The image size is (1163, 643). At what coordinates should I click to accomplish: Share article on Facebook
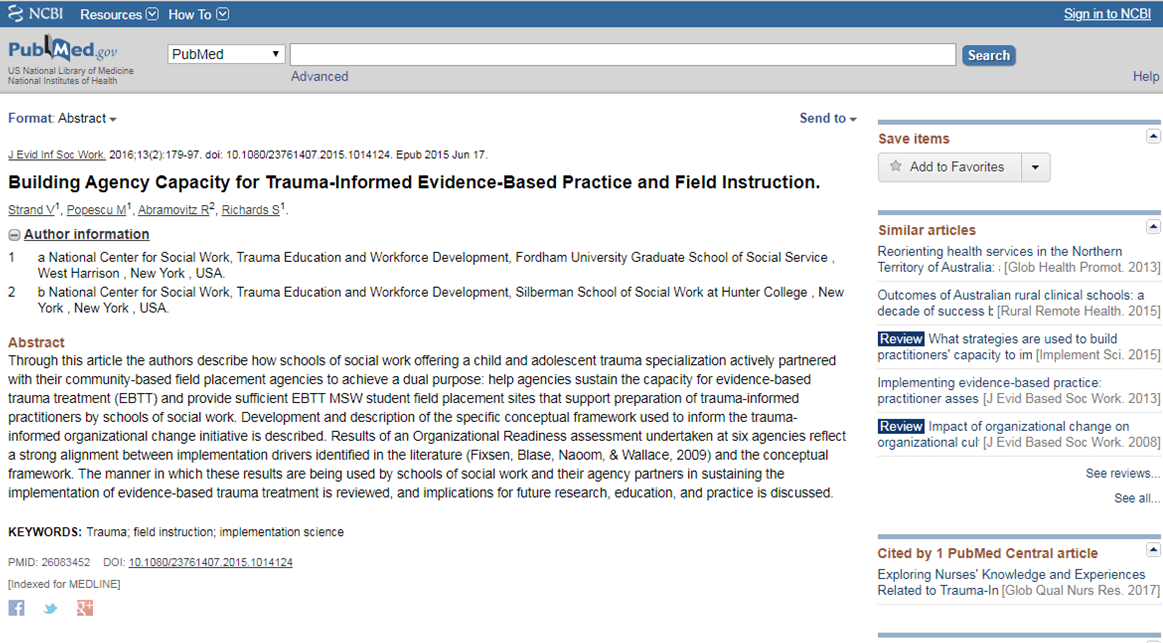[x=16, y=608]
